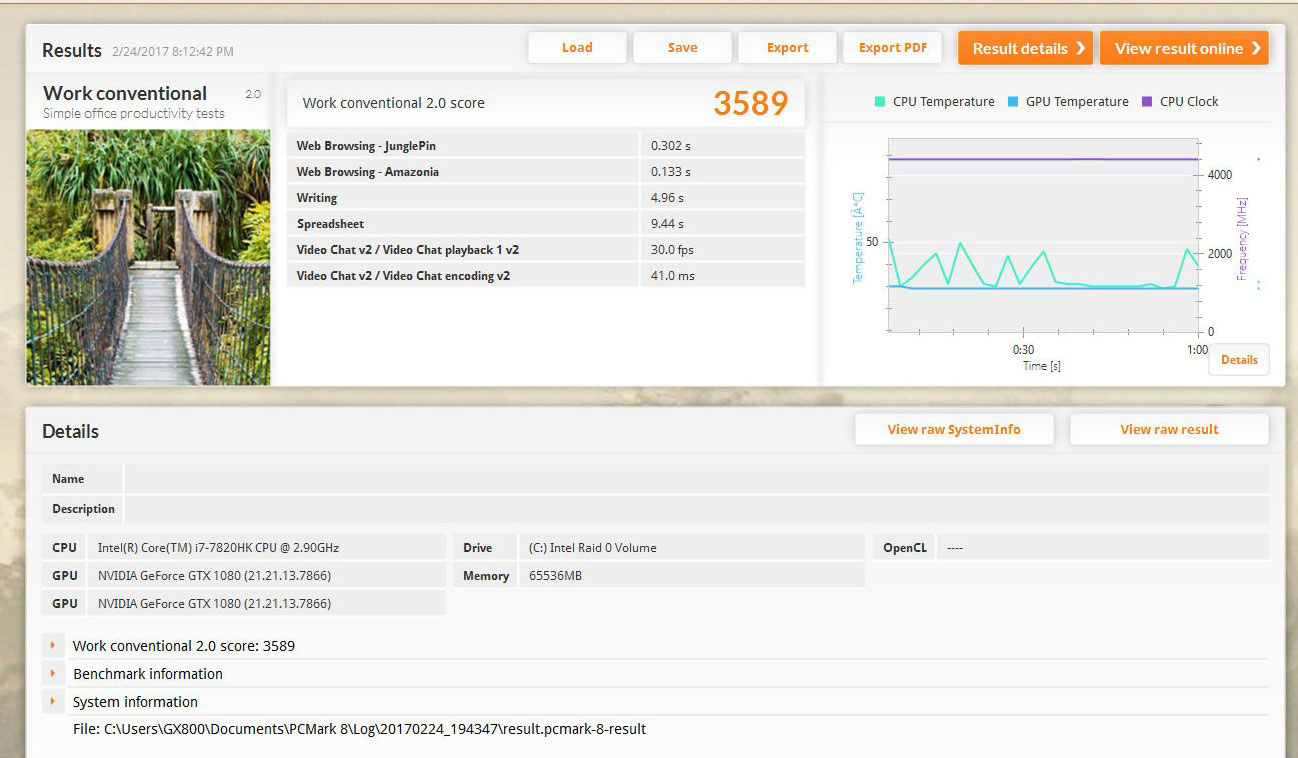View raw result
Image resolution: width=1298 pixels, height=758 pixels.
1169,429
